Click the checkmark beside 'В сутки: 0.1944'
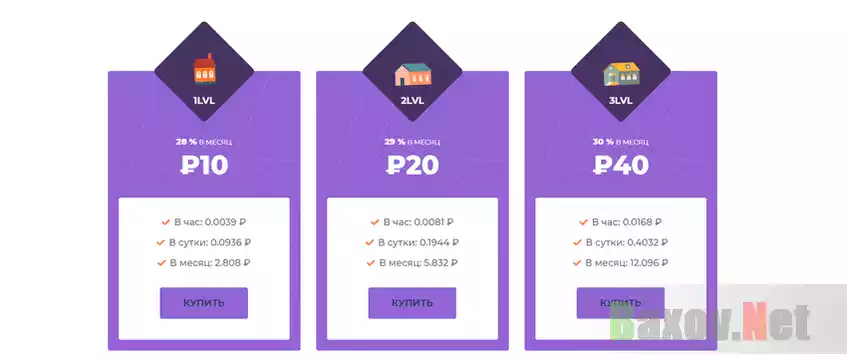Screen dimensions: 847x360 tap(370, 242)
